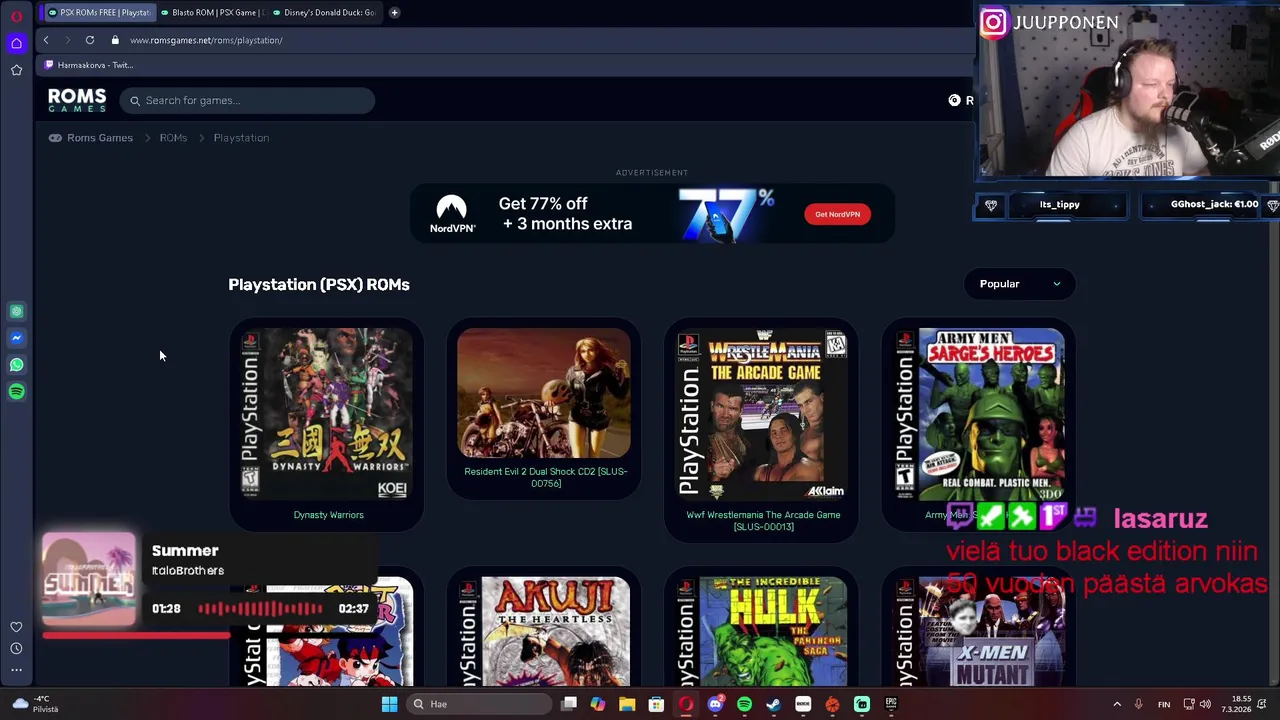Viewport: 1280px width, 720px height.
Task: Open Steam from the taskbar
Action: pyautogui.click(x=773, y=704)
